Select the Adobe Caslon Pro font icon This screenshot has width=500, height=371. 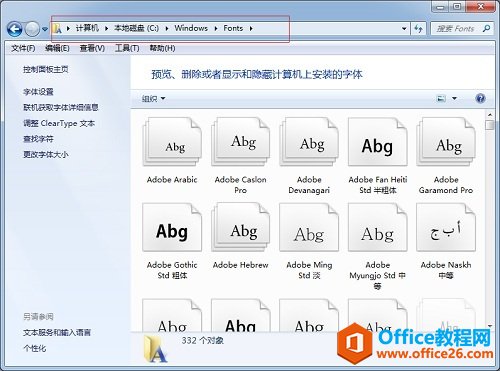[x=241, y=142]
